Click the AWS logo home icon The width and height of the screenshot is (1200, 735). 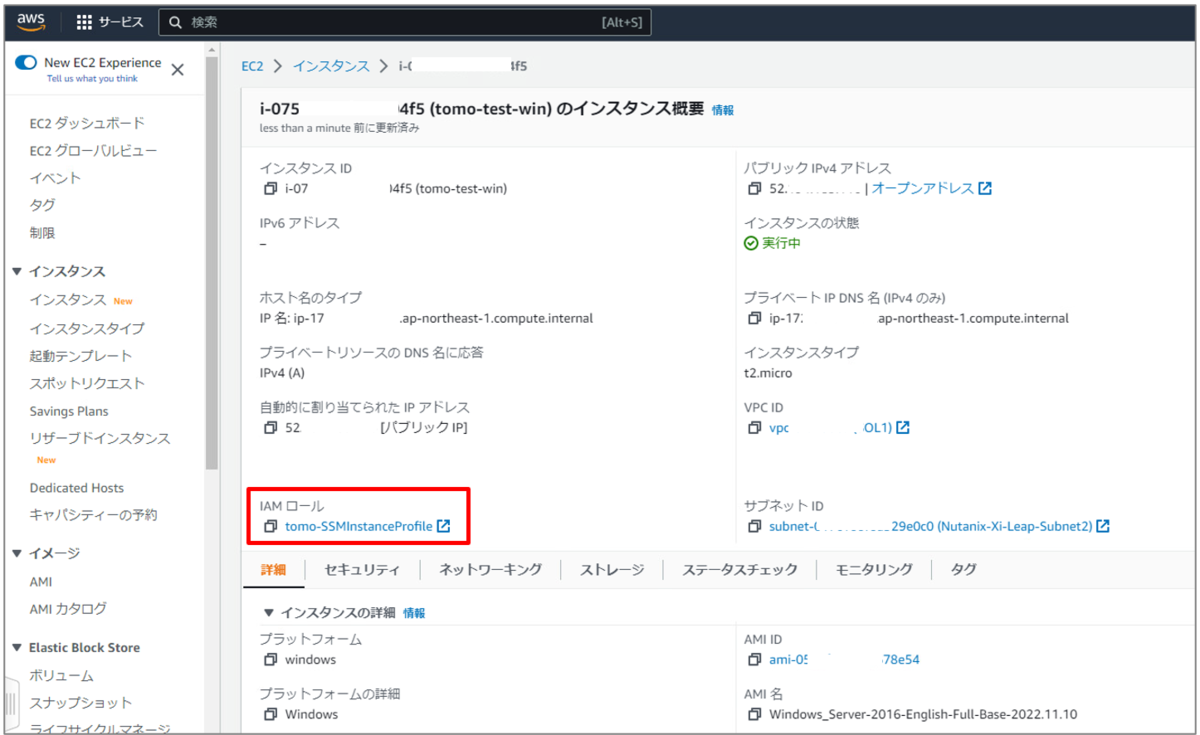tap(31, 21)
